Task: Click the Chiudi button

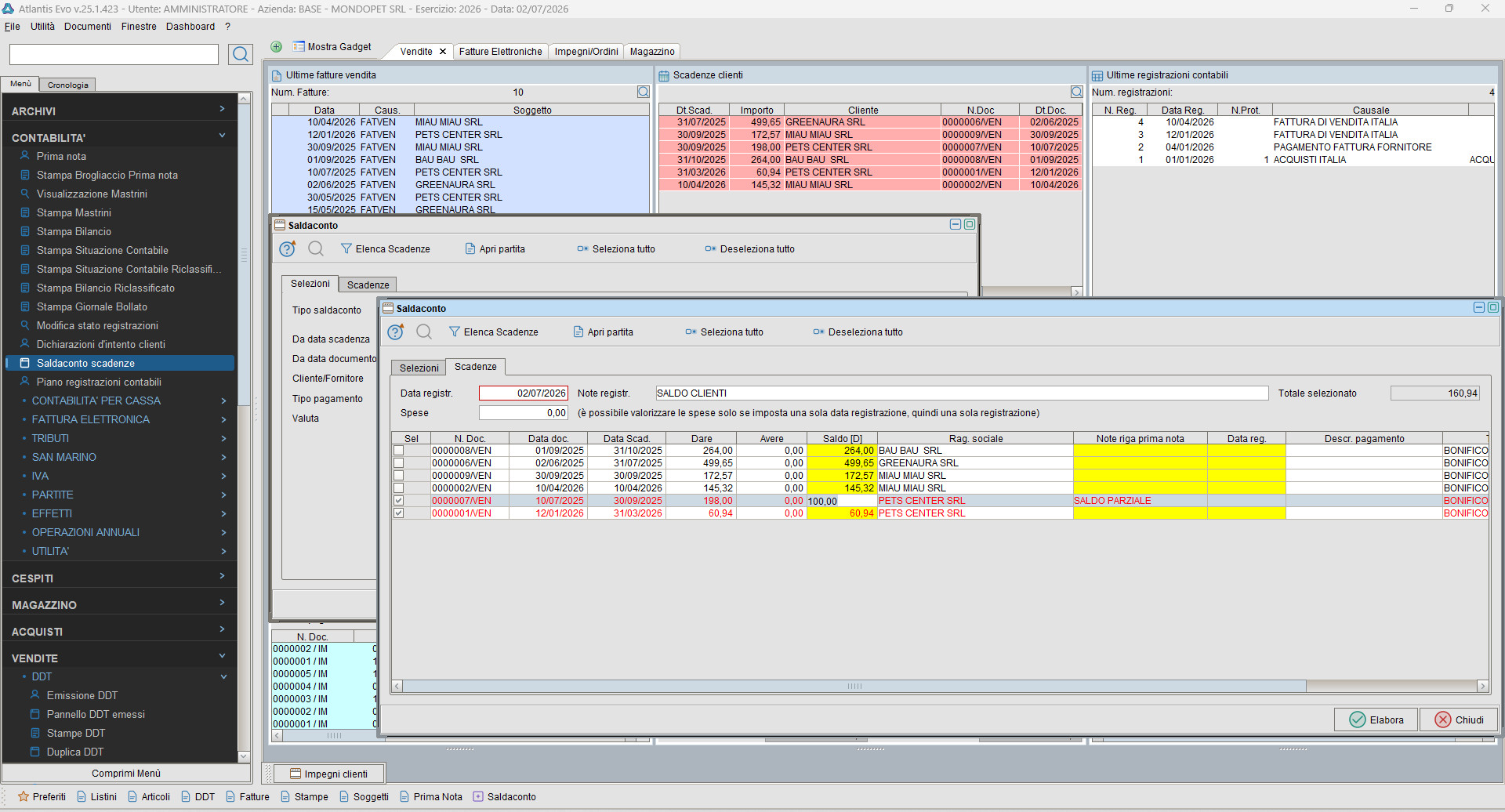Action: (x=1459, y=720)
